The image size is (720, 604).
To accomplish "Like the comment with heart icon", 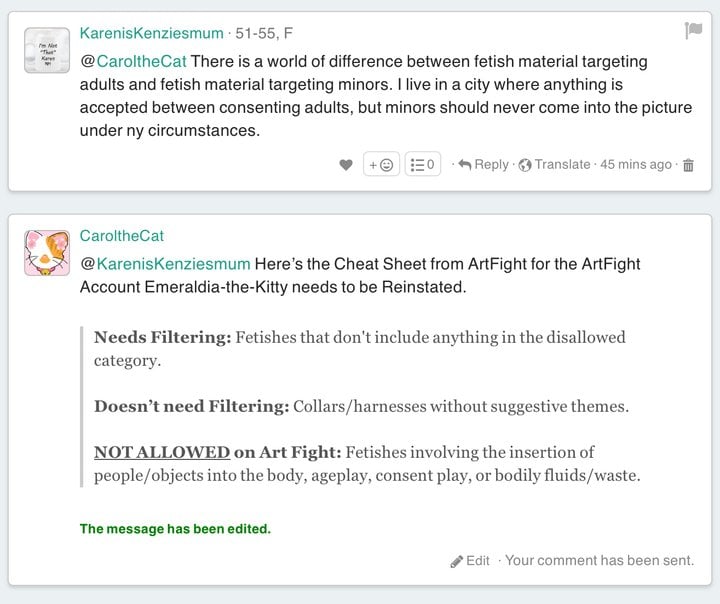I will pyautogui.click(x=346, y=164).
